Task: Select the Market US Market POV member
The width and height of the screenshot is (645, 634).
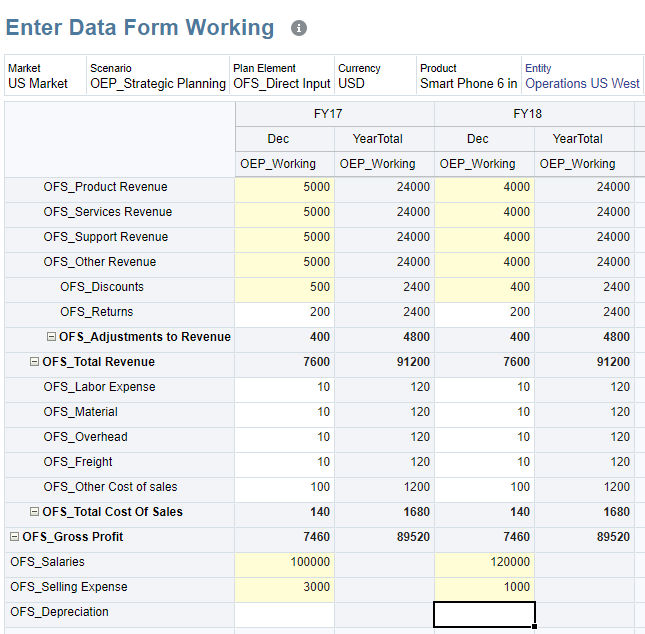Action: point(46,76)
